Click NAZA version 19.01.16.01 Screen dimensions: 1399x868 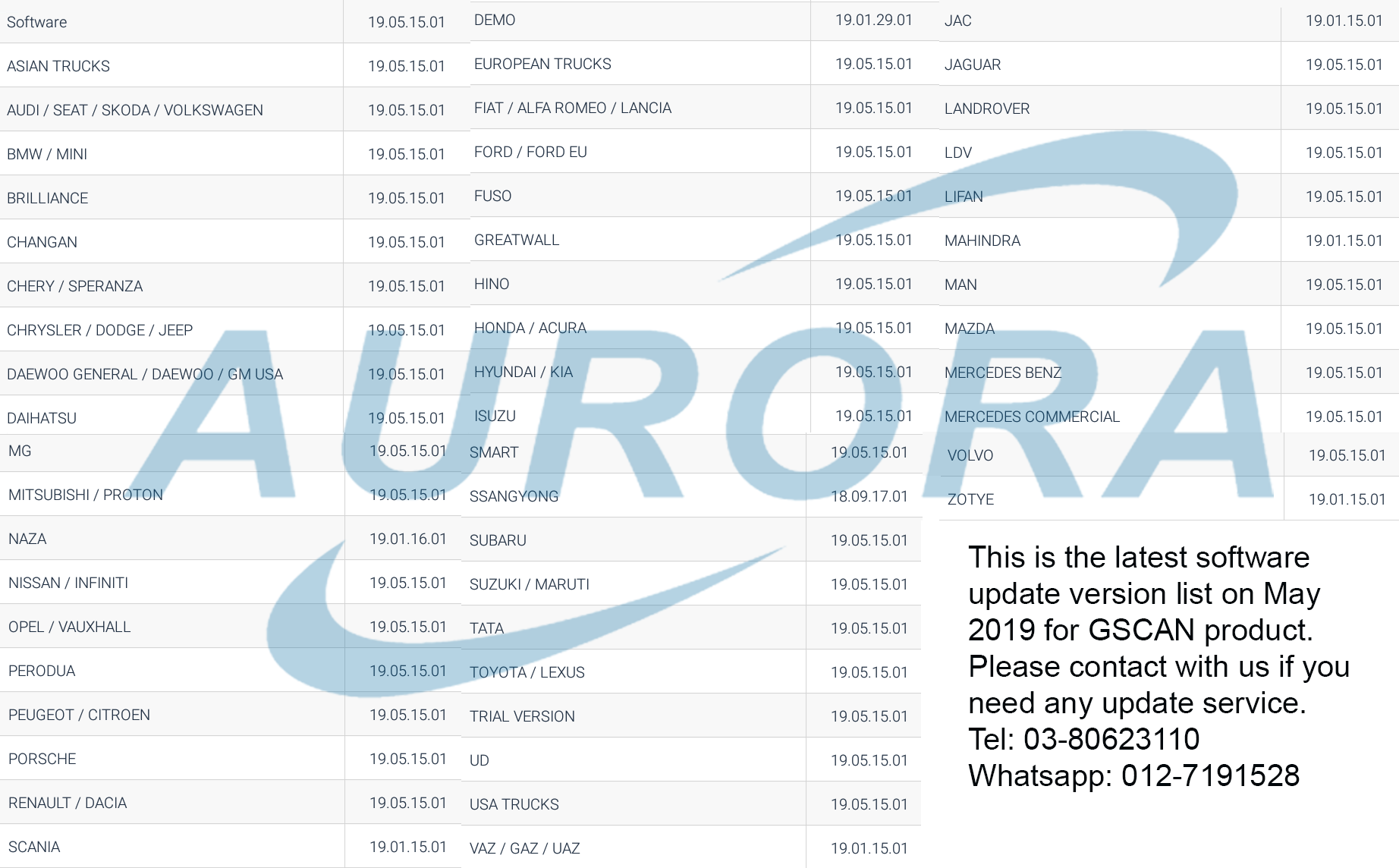click(408, 539)
